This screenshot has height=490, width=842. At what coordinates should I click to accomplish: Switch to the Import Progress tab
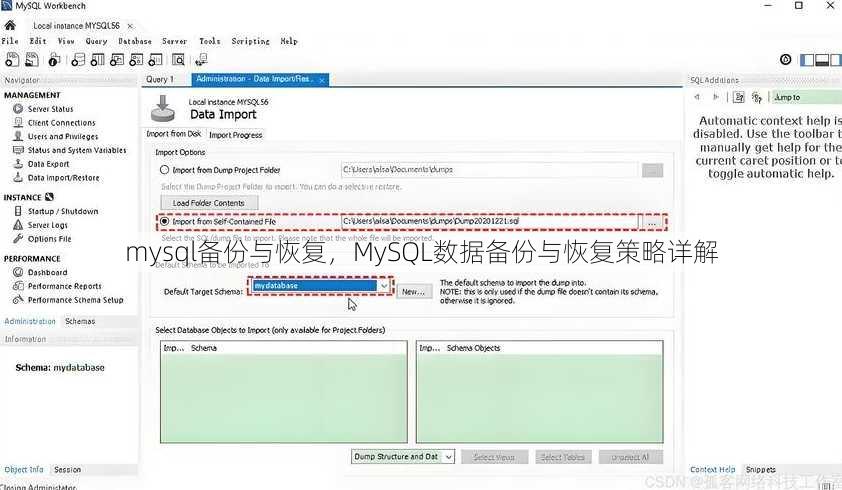236,135
